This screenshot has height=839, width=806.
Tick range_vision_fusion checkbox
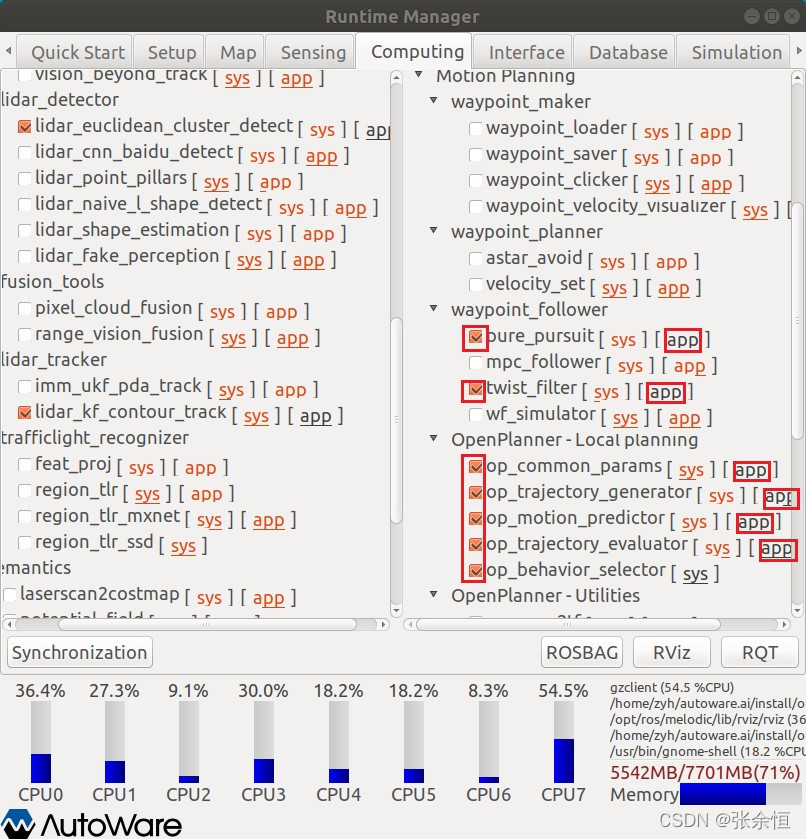[x=25, y=335]
